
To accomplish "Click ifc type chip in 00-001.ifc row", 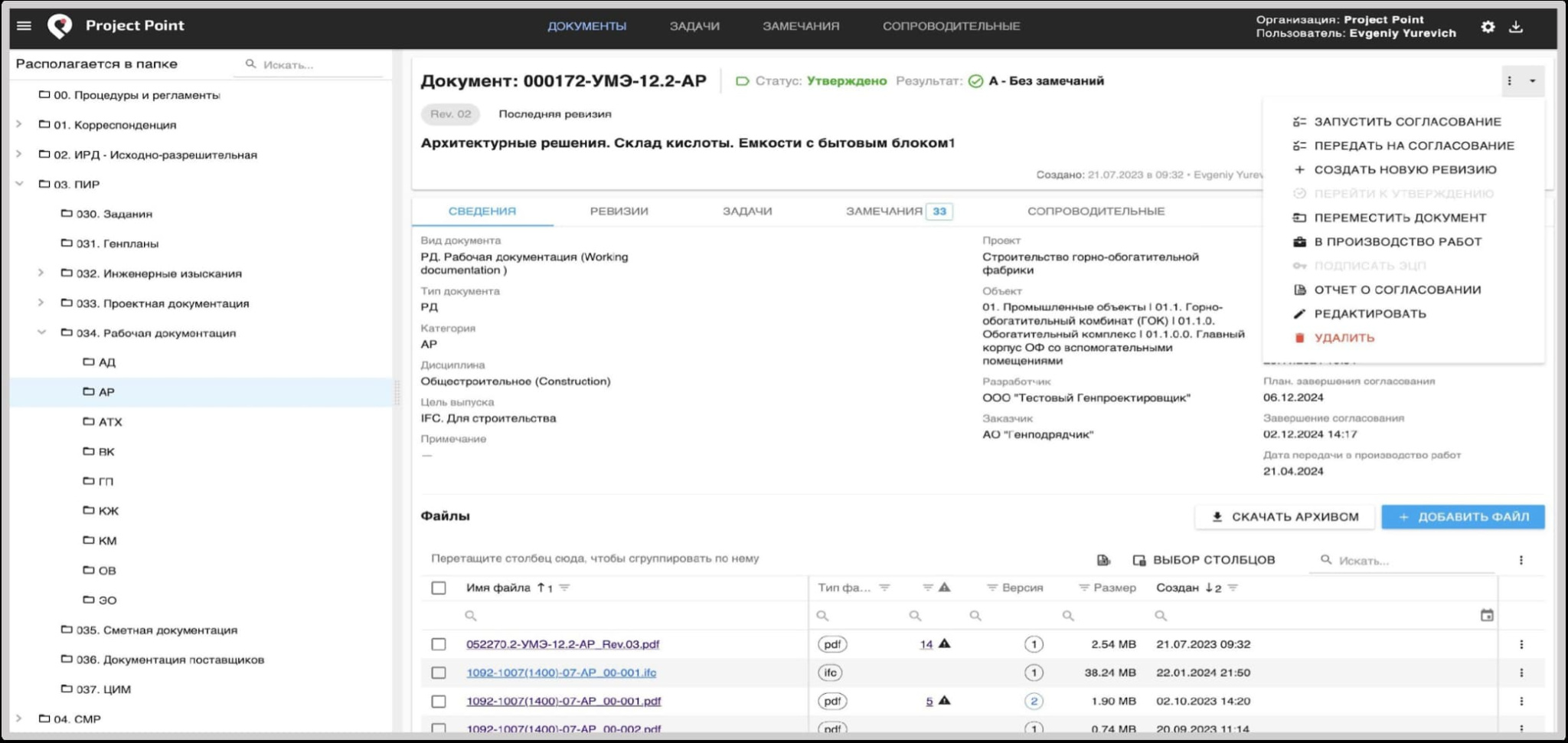I will [830, 673].
